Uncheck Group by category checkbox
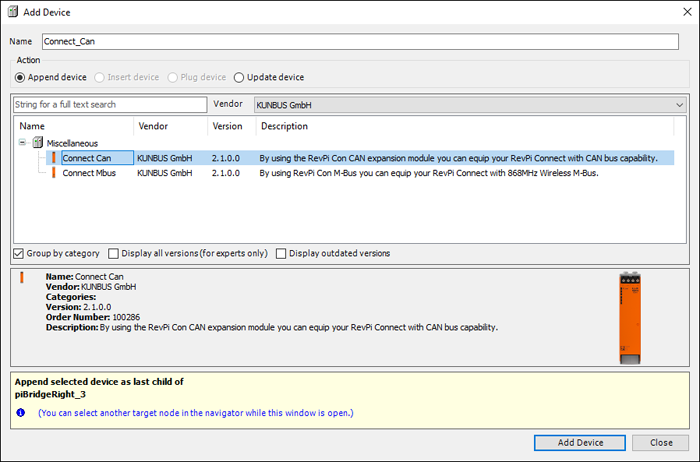Screen dimensions: 700x462 coord(18,254)
